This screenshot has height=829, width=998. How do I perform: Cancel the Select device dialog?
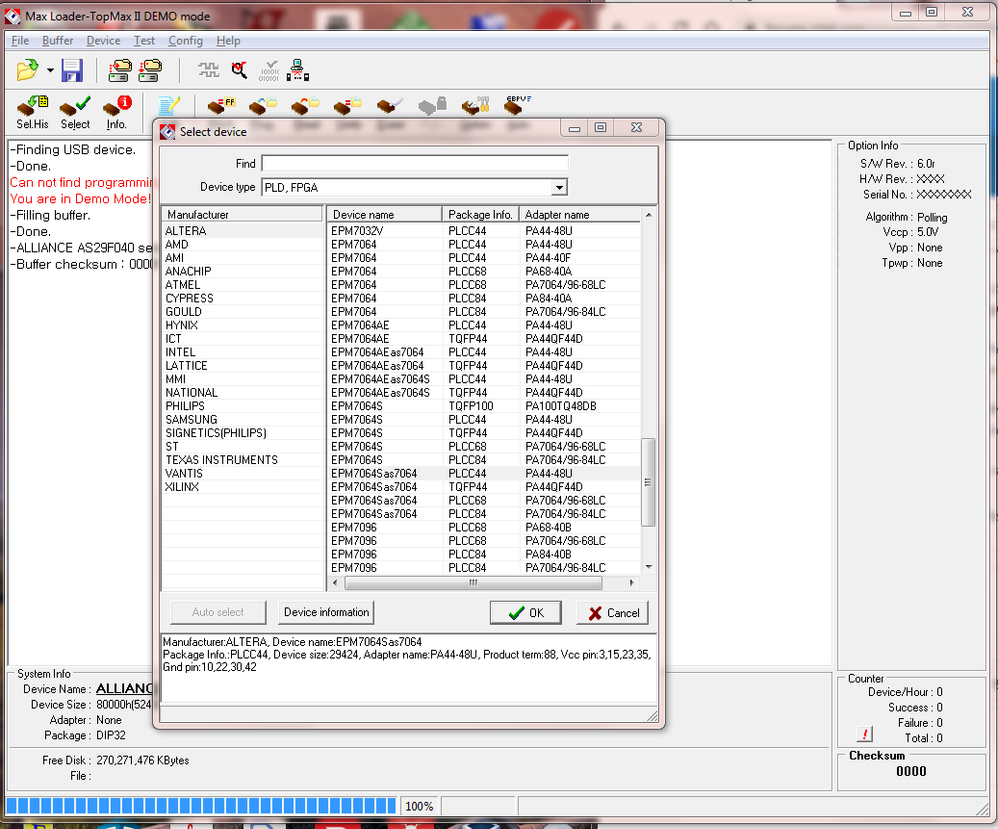(x=613, y=613)
